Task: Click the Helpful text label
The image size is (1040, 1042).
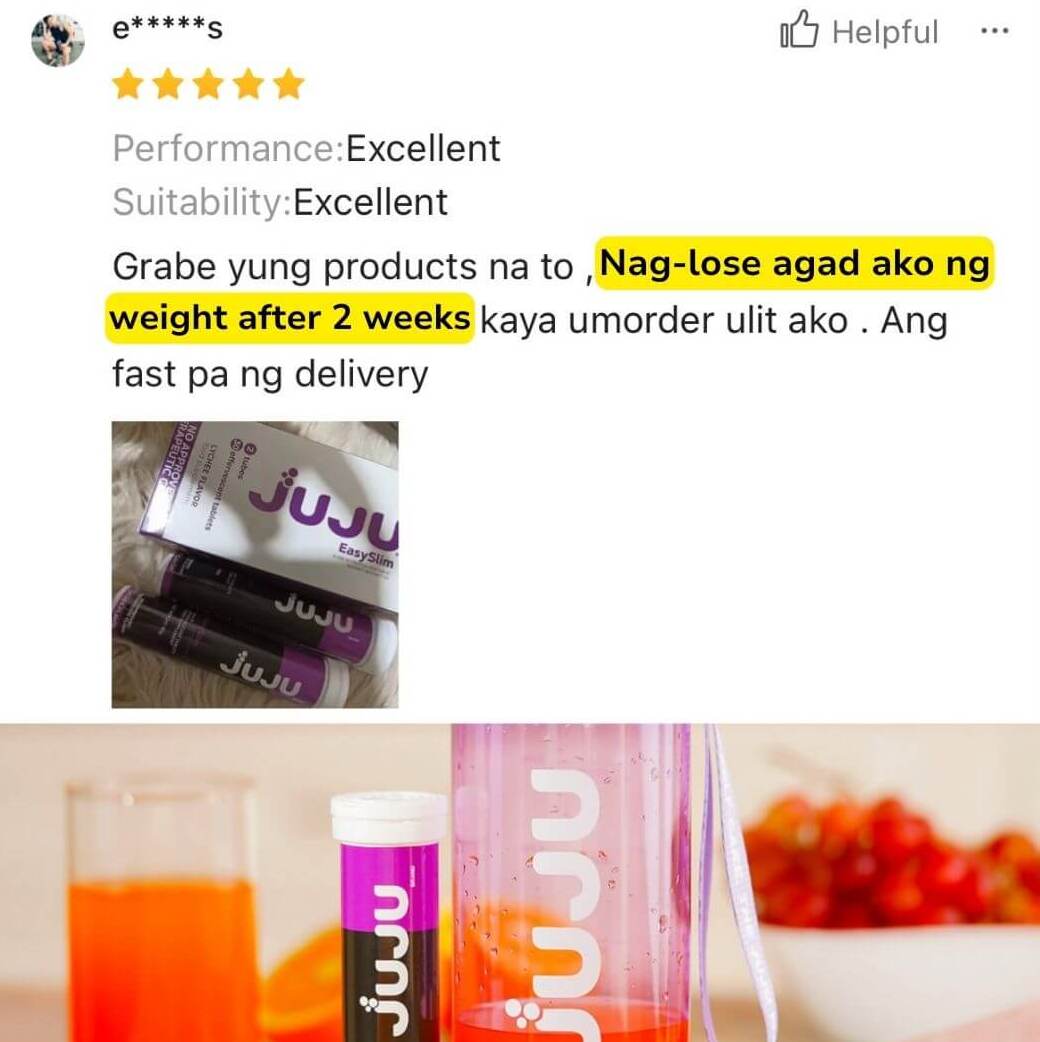Action: pos(885,32)
